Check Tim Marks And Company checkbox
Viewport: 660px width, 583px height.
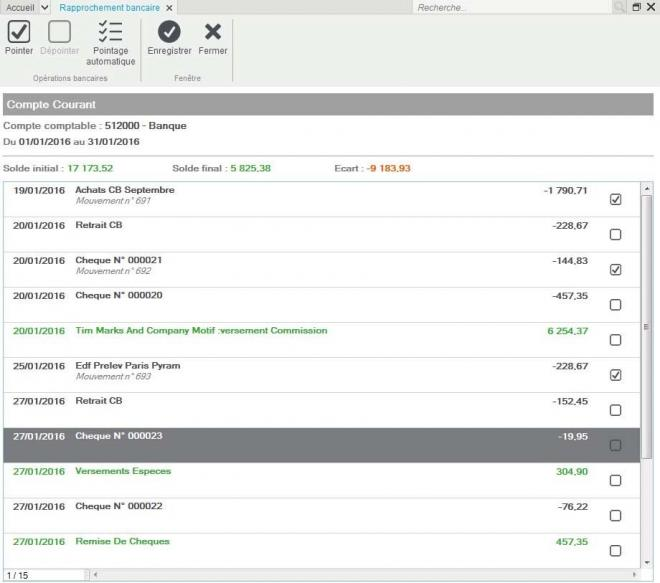point(615,340)
